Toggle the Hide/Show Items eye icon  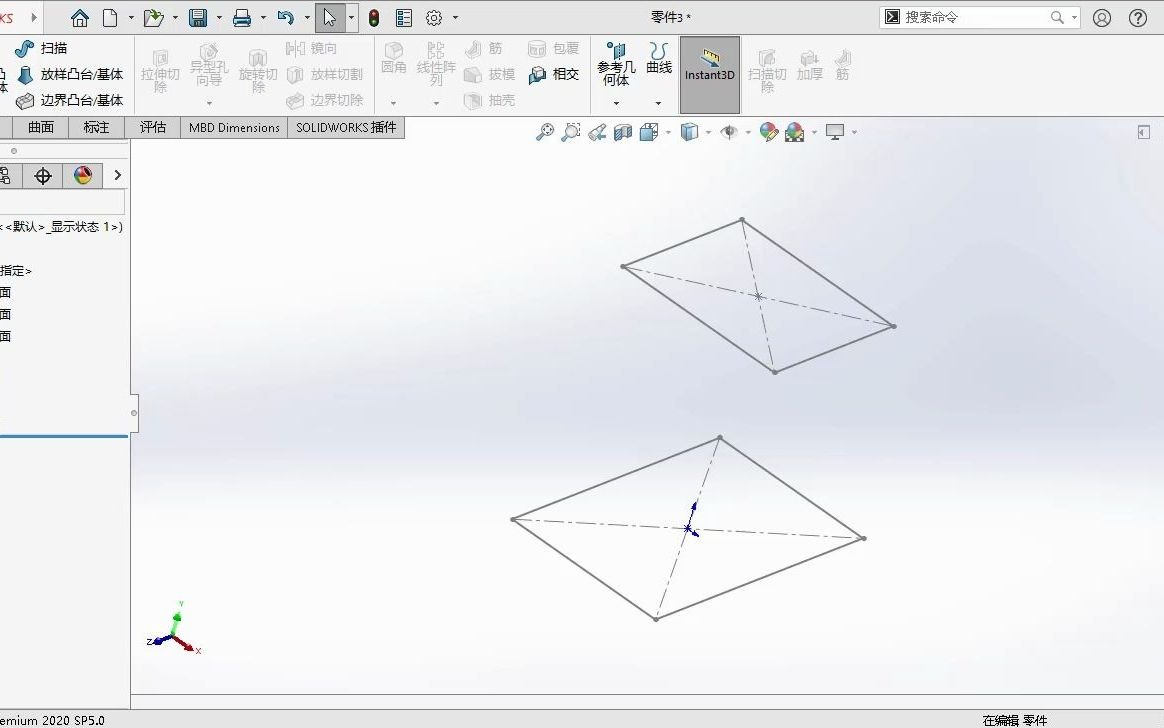(x=730, y=131)
